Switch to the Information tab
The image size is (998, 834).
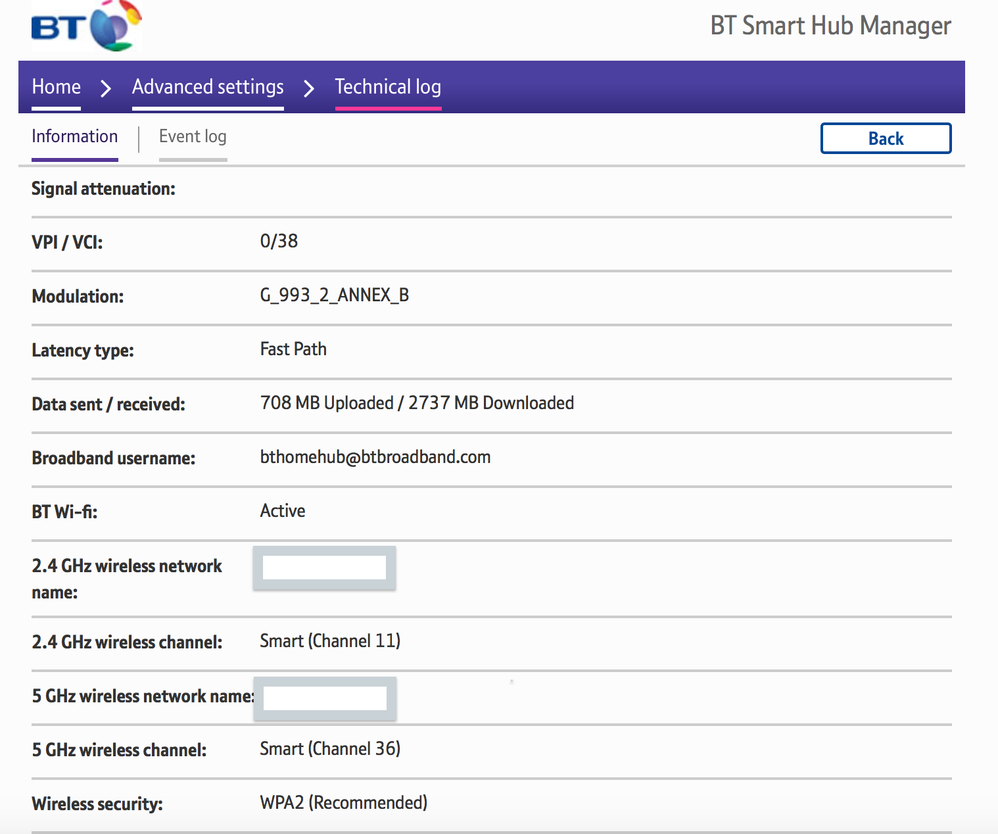click(74, 136)
